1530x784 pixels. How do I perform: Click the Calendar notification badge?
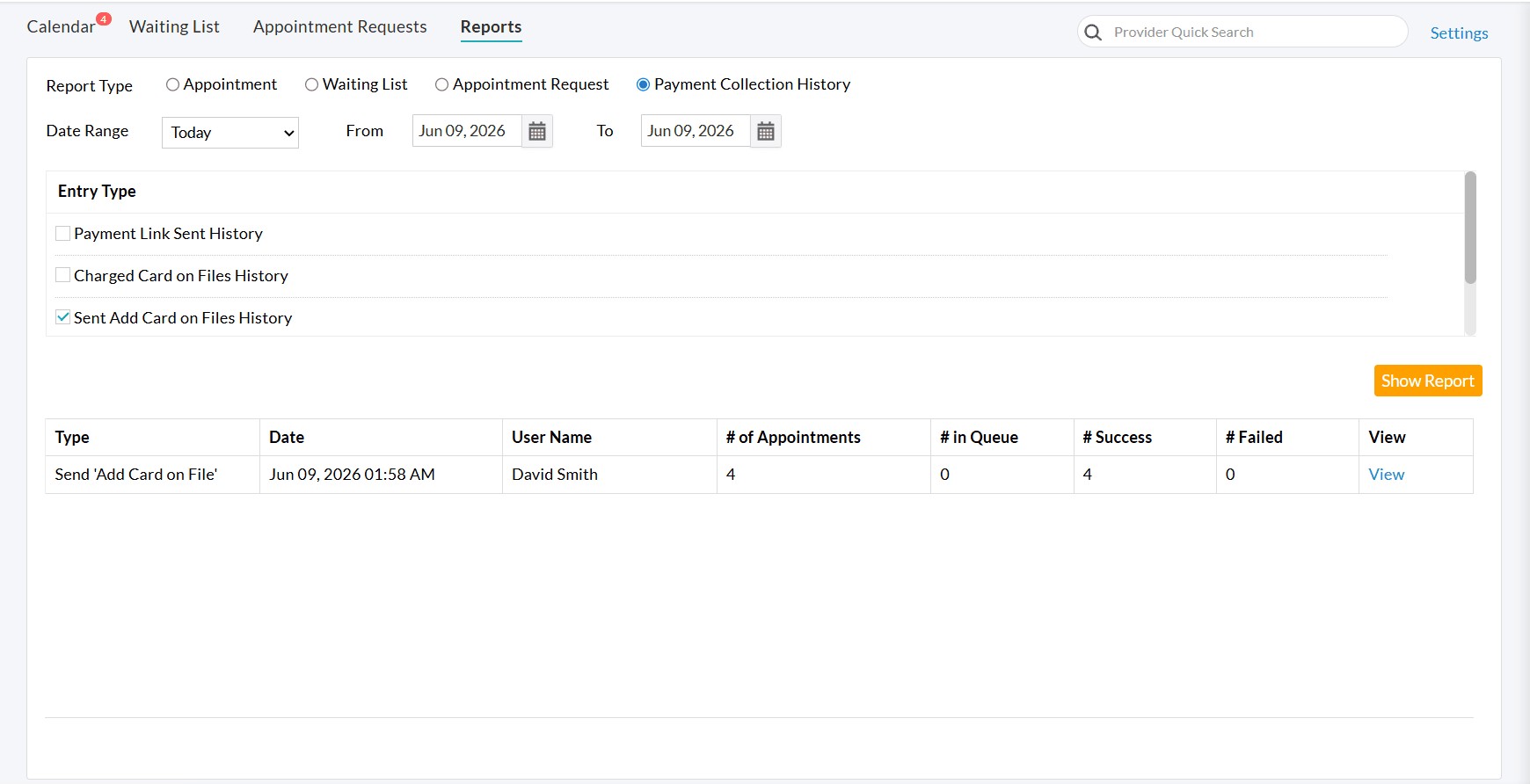pos(104,18)
